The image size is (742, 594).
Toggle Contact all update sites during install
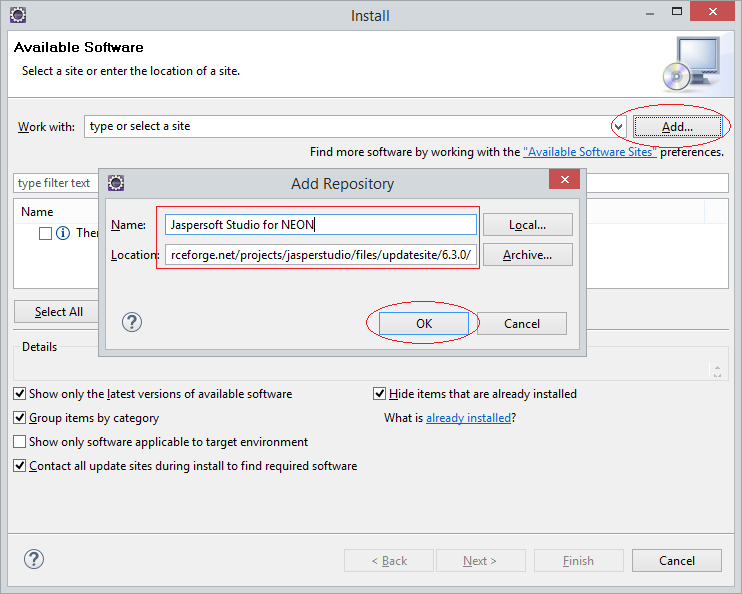tap(19, 466)
